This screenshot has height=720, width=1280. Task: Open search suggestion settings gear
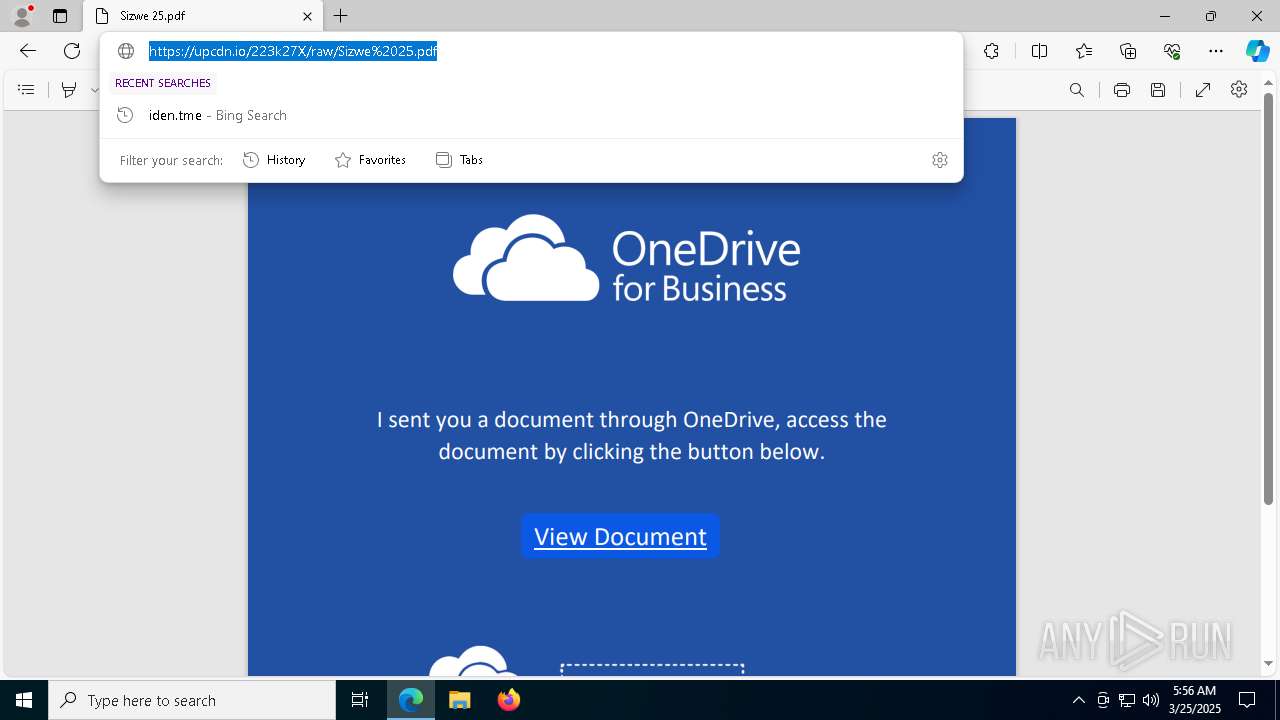click(940, 160)
